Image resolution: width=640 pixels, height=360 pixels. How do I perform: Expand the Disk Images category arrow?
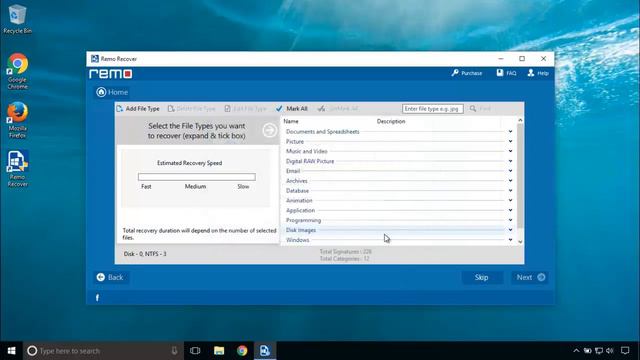tap(510, 230)
